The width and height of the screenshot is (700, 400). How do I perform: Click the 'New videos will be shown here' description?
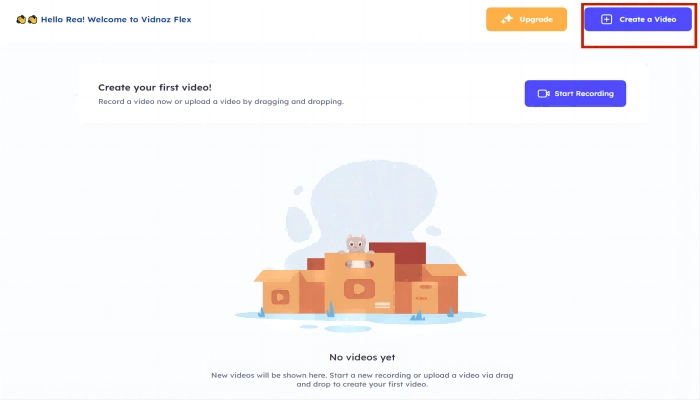(x=362, y=379)
